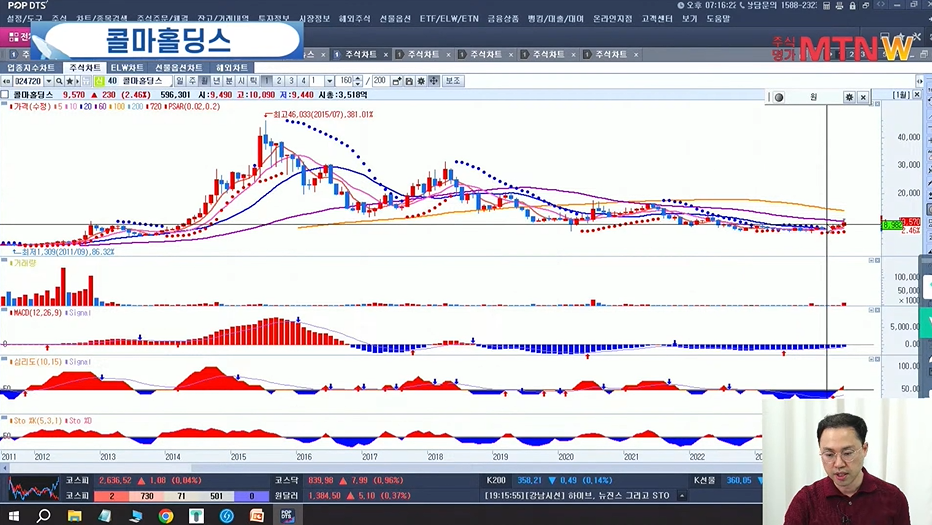This screenshot has width=932, height=525.
Task: Click the 보조 auxiliary indicator button
Action: click(x=452, y=81)
